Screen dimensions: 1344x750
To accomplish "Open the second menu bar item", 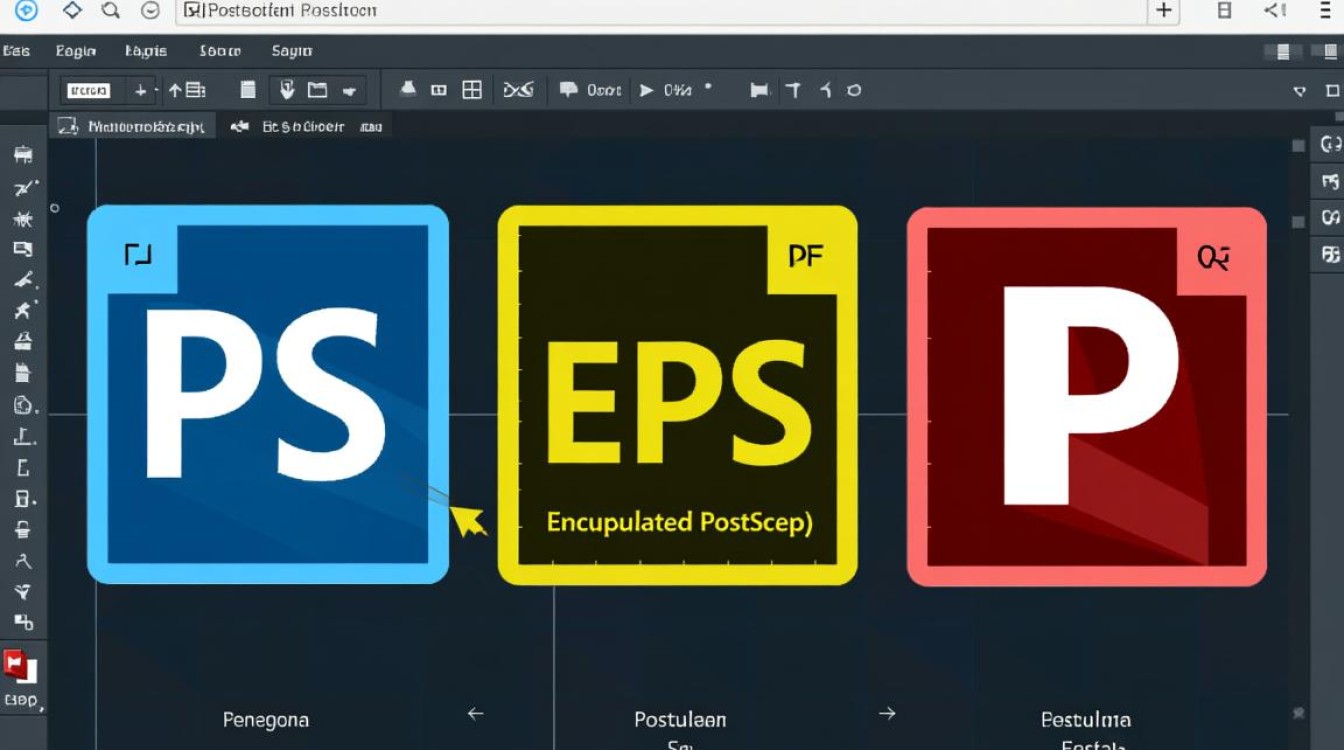I will (76, 51).
